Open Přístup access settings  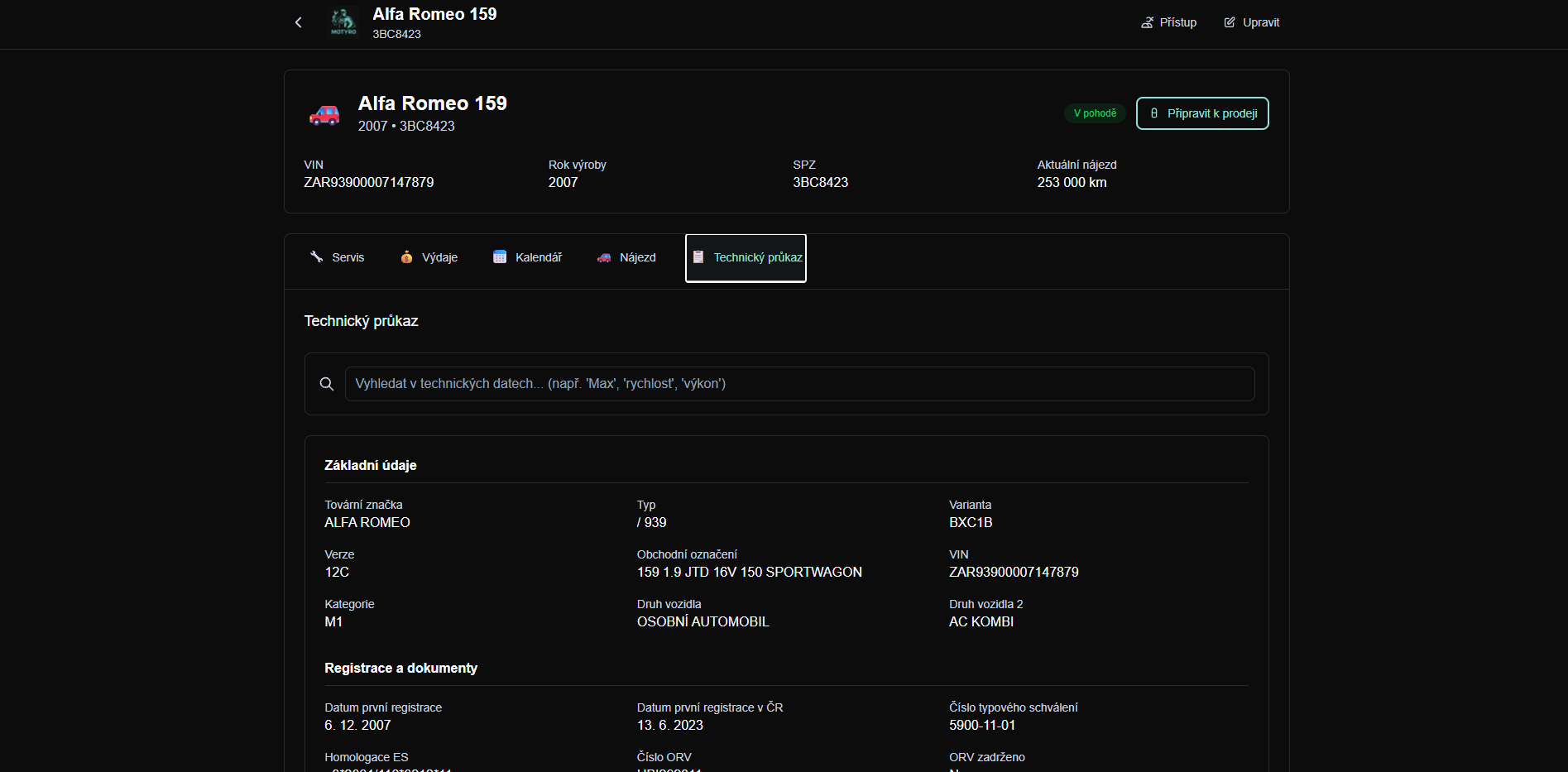click(1168, 22)
